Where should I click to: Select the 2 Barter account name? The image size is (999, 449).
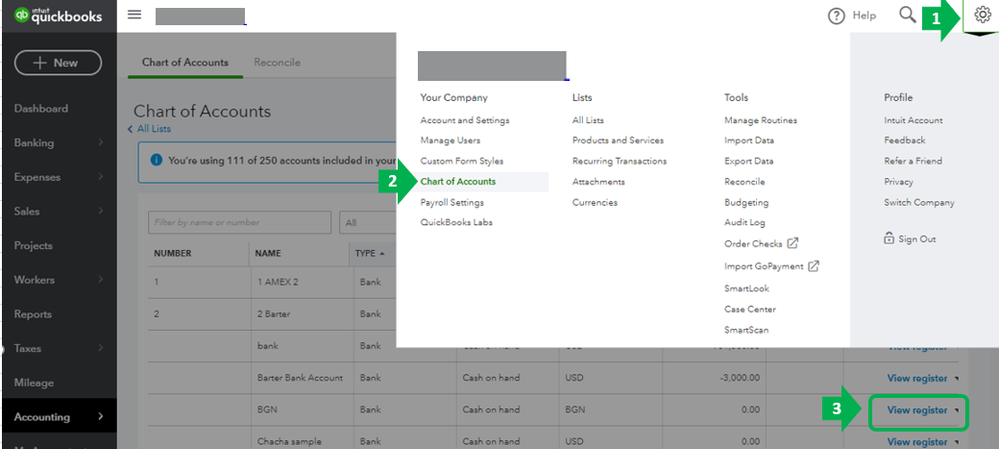pos(275,314)
